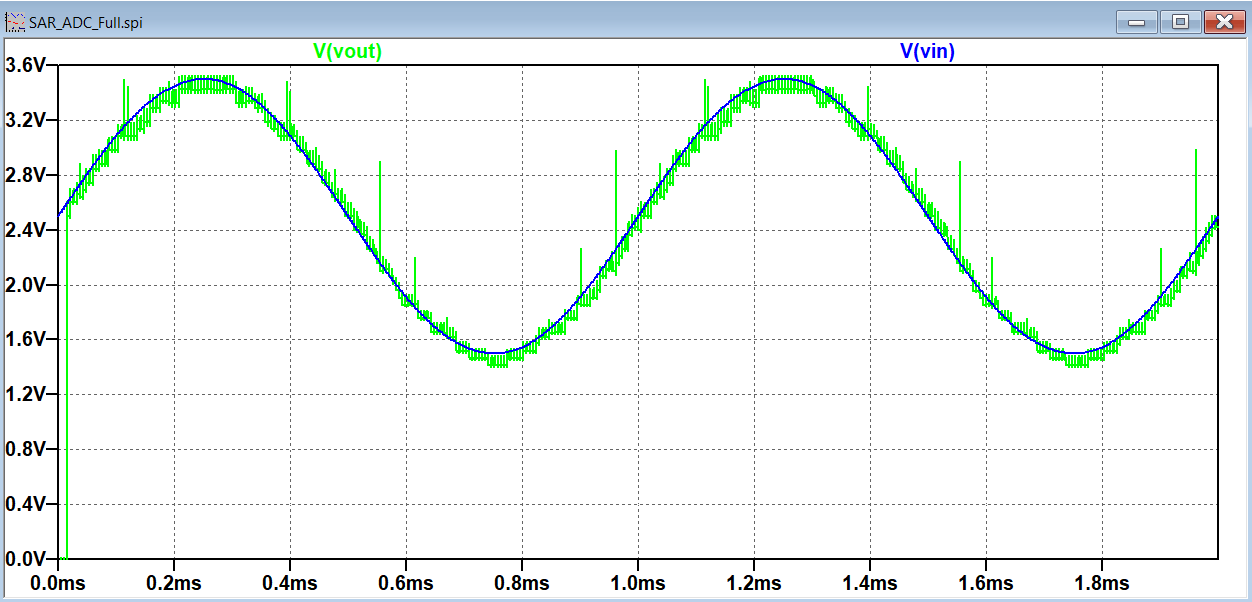Click the second peak near 1.25ms
Image resolution: width=1252 pixels, height=602 pixels.
click(x=785, y=78)
